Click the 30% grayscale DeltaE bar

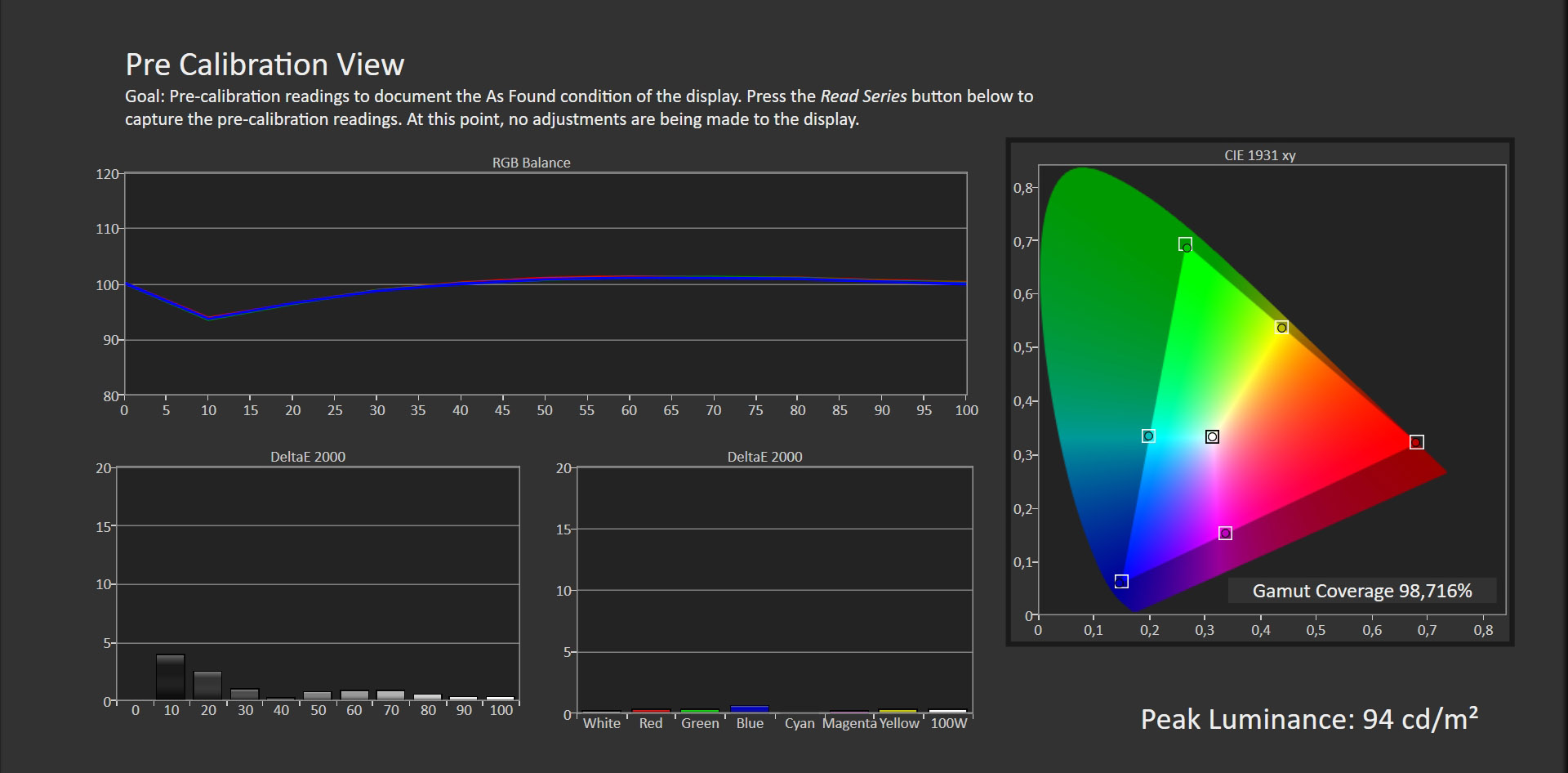tap(245, 695)
